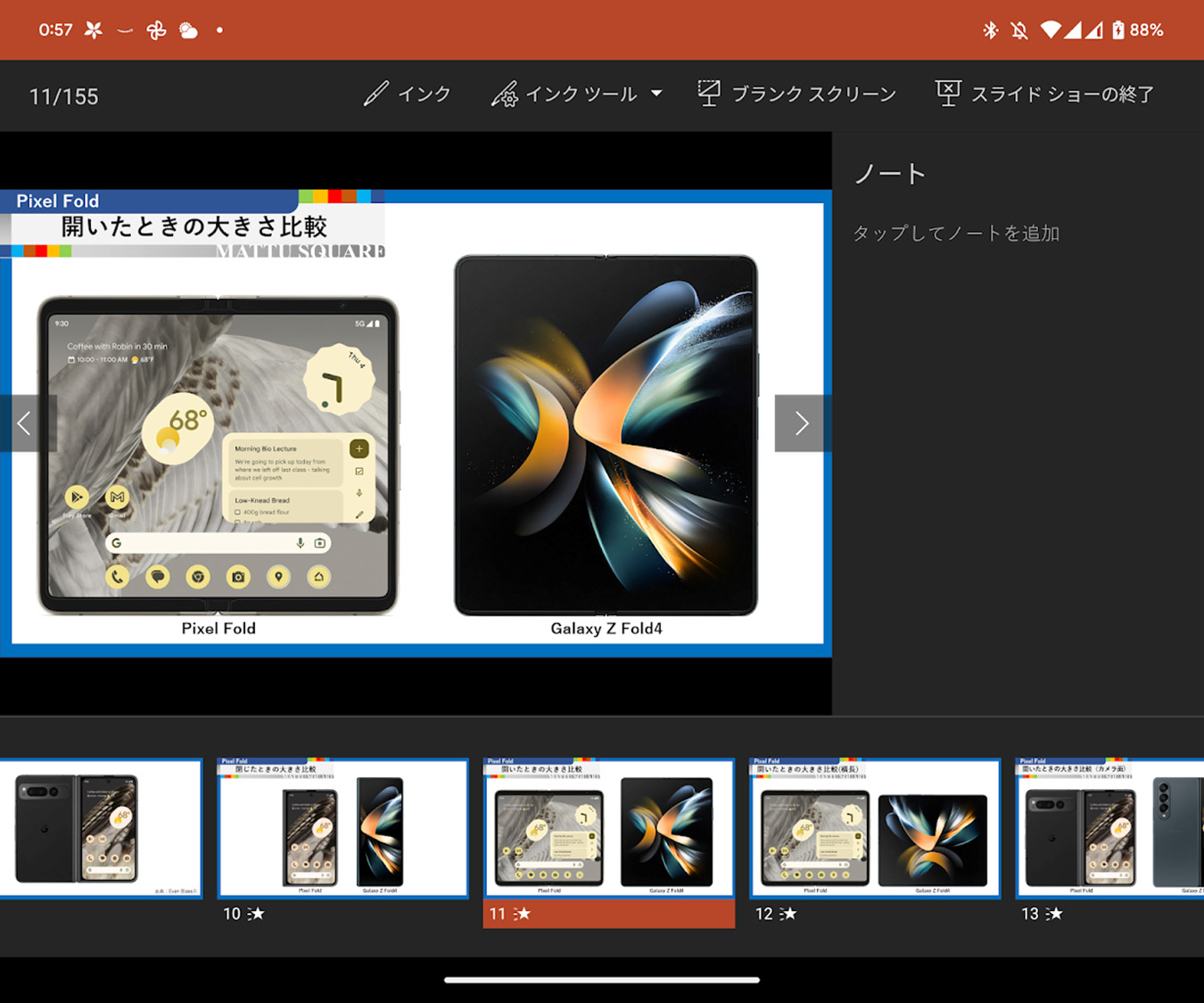Tap the weather cloud notification icon
Viewport: 1204px width, 1003px height.
tap(188, 30)
